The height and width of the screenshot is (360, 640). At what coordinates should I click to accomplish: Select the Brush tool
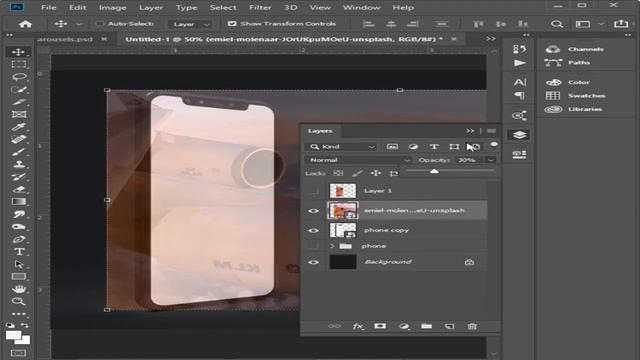(18, 152)
